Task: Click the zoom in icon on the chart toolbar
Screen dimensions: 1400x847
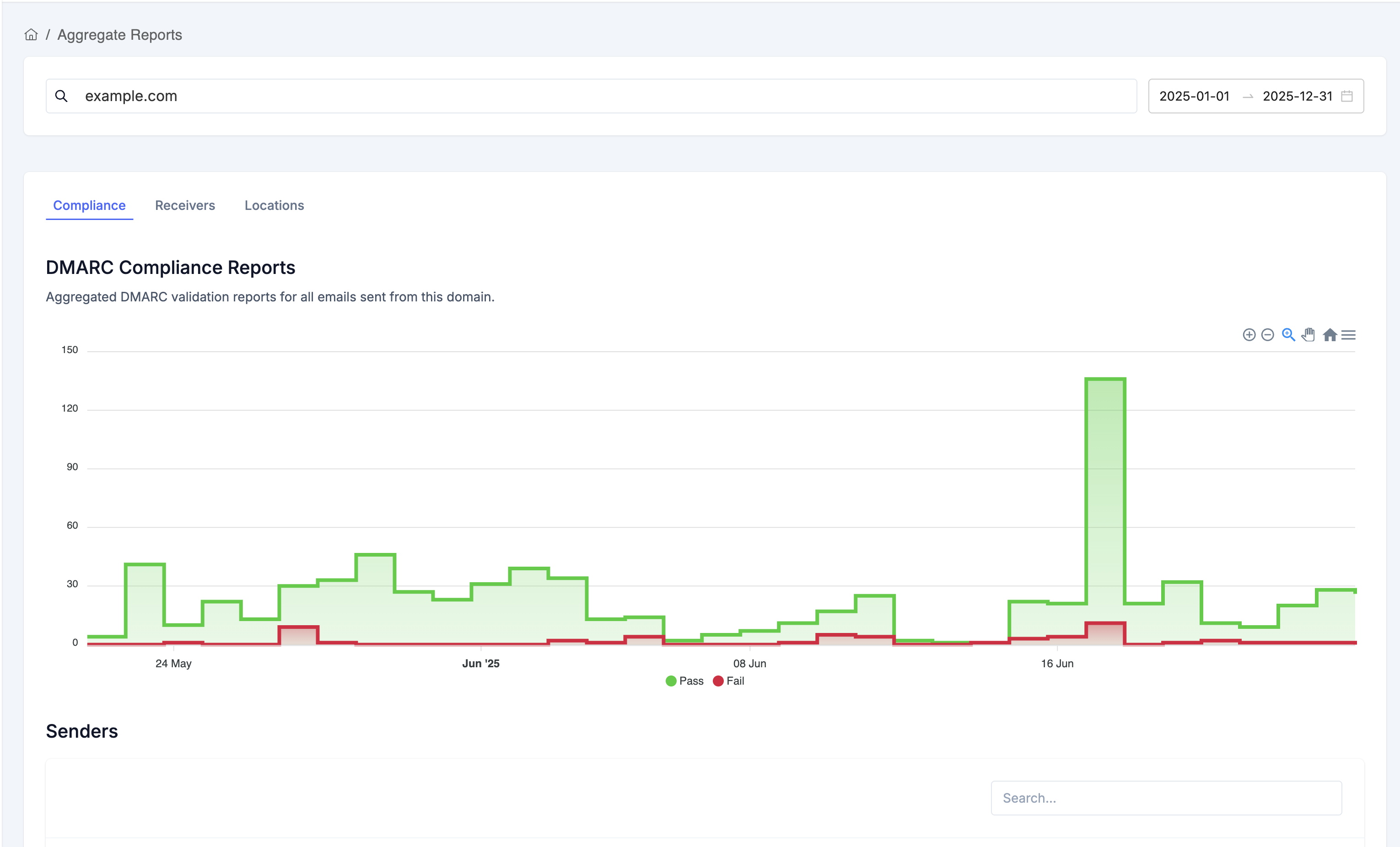Action: (1249, 335)
